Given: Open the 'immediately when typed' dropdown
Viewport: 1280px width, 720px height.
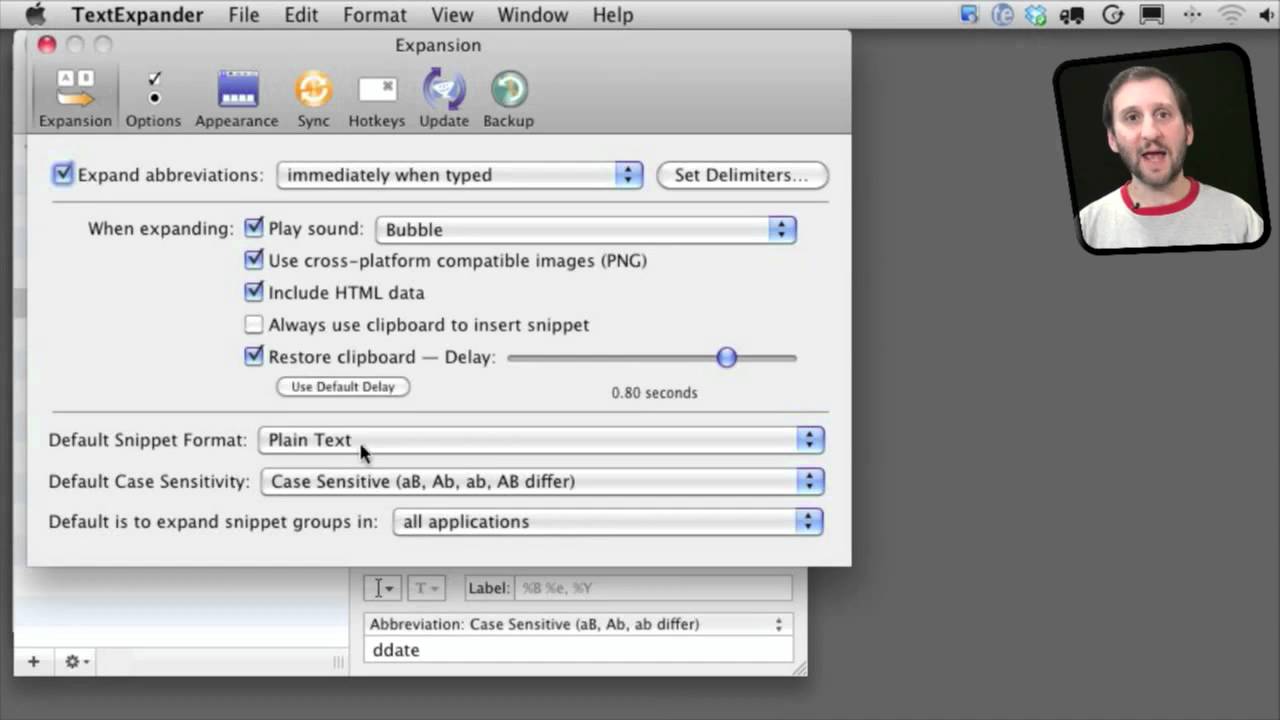Looking at the screenshot, I should [x=459, y=175].
